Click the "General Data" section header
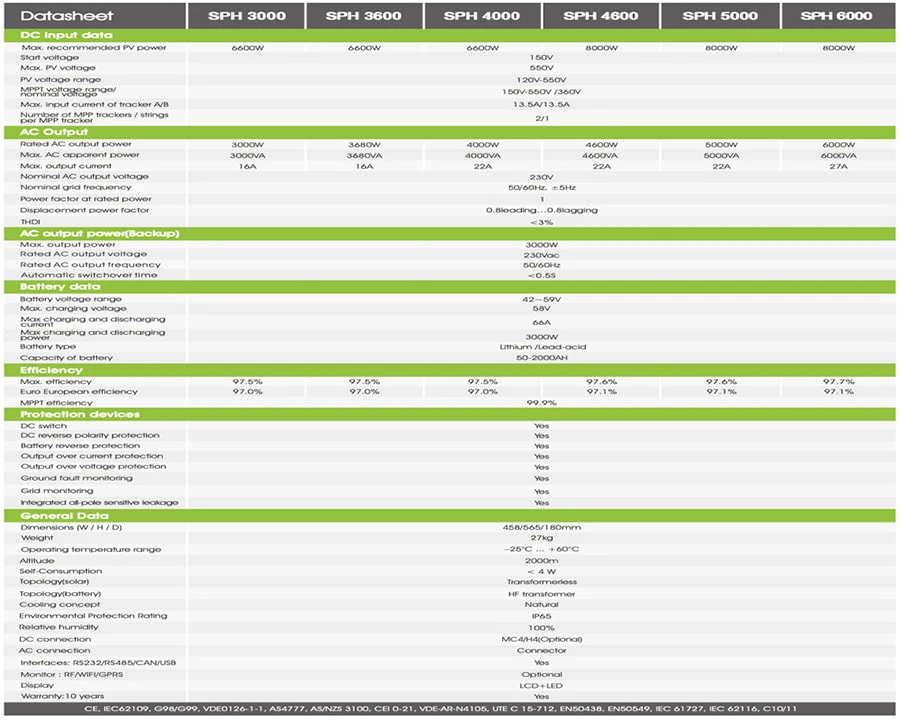900x720 pixels. [449, 516]
